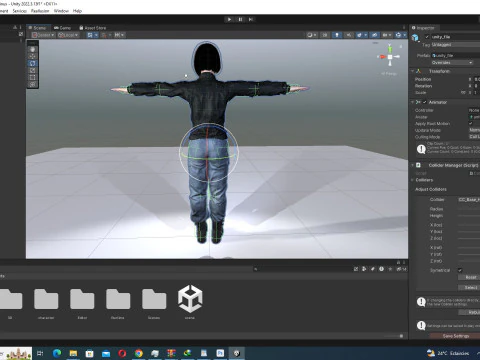Open the Gizmos dropdown arrow
The image size is (480, 360).
pos(405,35)
